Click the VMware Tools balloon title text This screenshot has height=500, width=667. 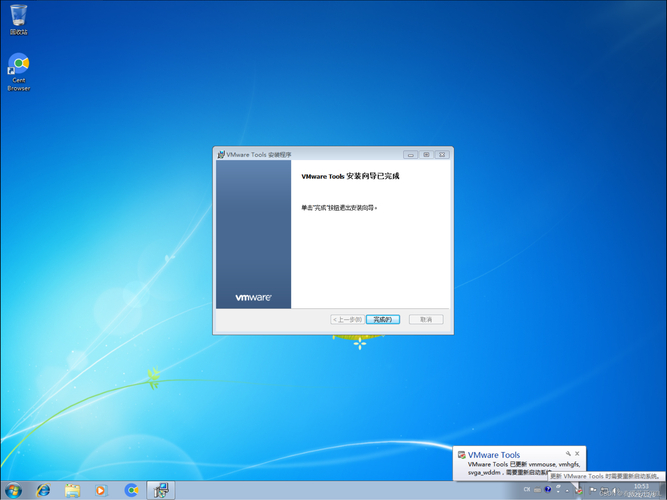[x=494, y=455]
